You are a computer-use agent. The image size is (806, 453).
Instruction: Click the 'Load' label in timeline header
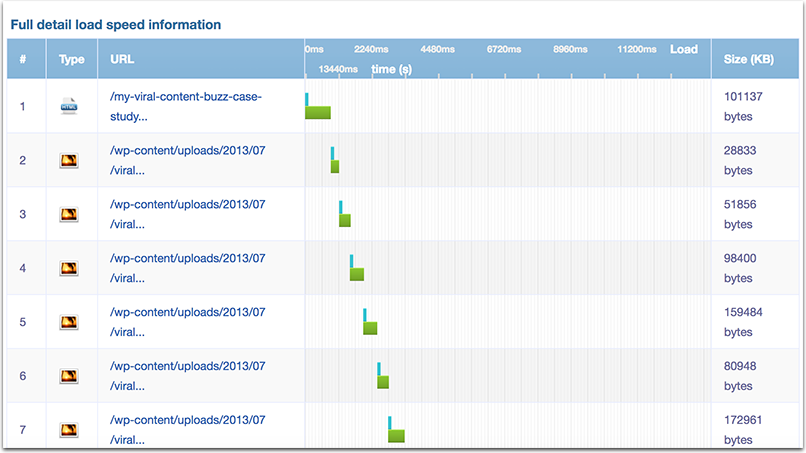(684, 49)
